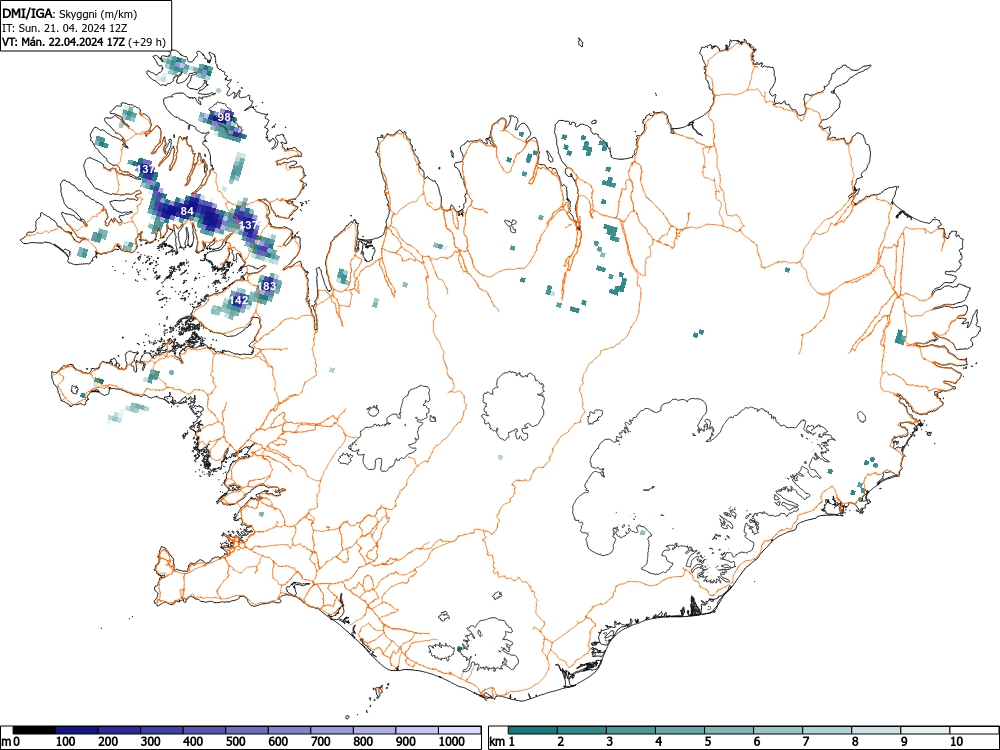
Task: Pick the lavender swatch between 600 and 700
Action: (x=290, y=730)
